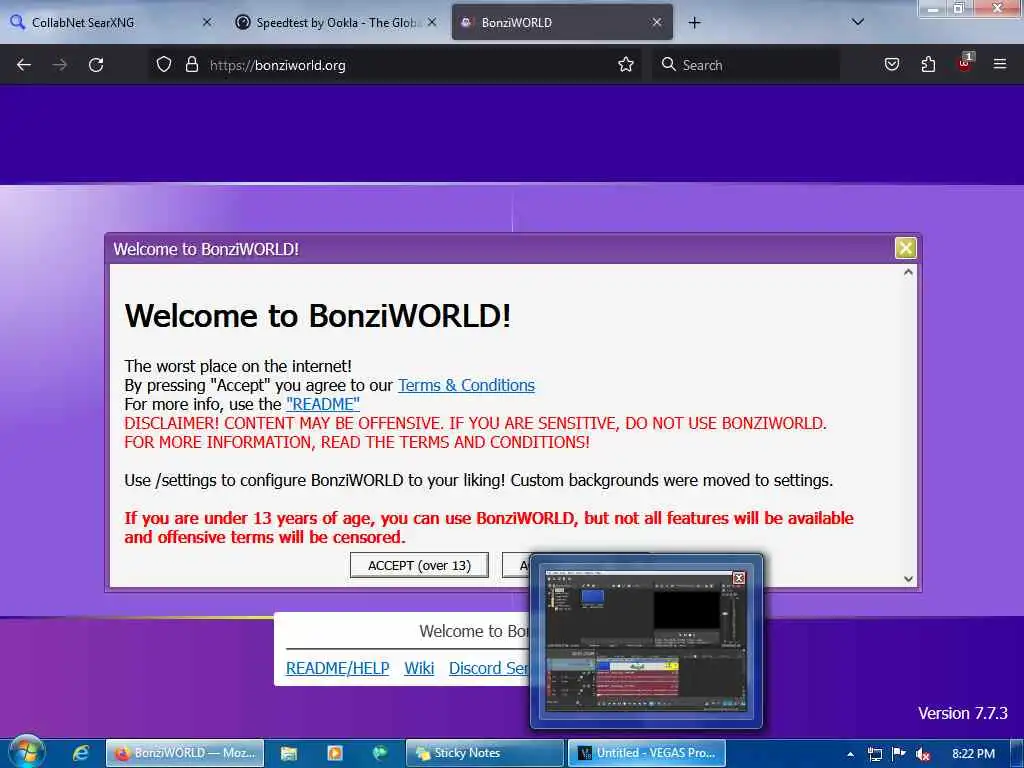Click the ACCEPT (over 13) button
This screenshot has width=1024, height=768.
pos(419,566)
